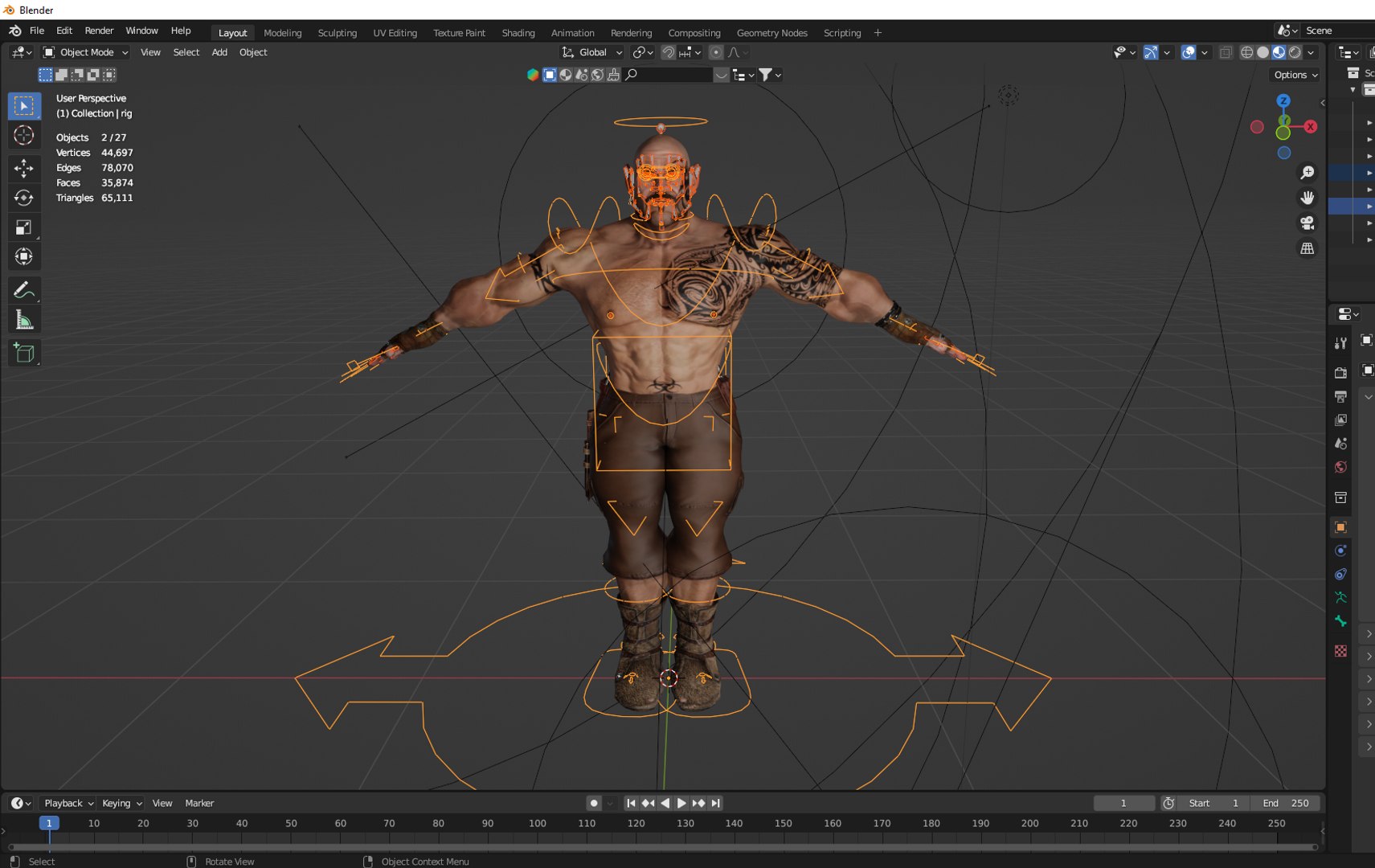Open the Object Mode dropdown
1375x868 pixels.
pyautogui.click(x=85, y=52)
